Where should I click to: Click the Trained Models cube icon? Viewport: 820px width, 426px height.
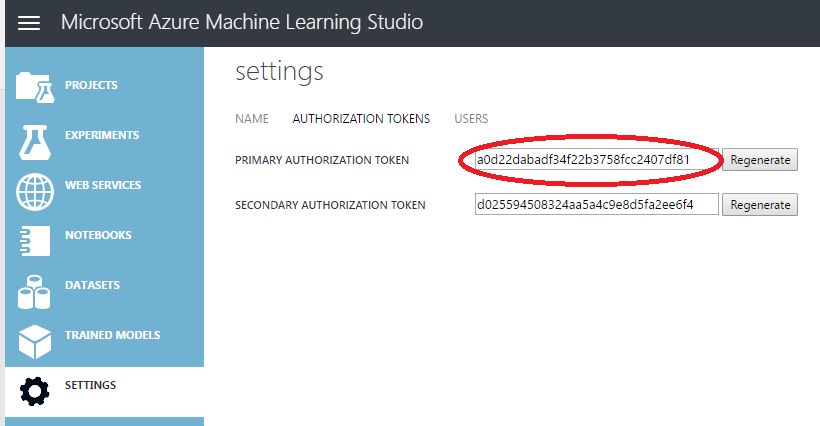point(35,341)
